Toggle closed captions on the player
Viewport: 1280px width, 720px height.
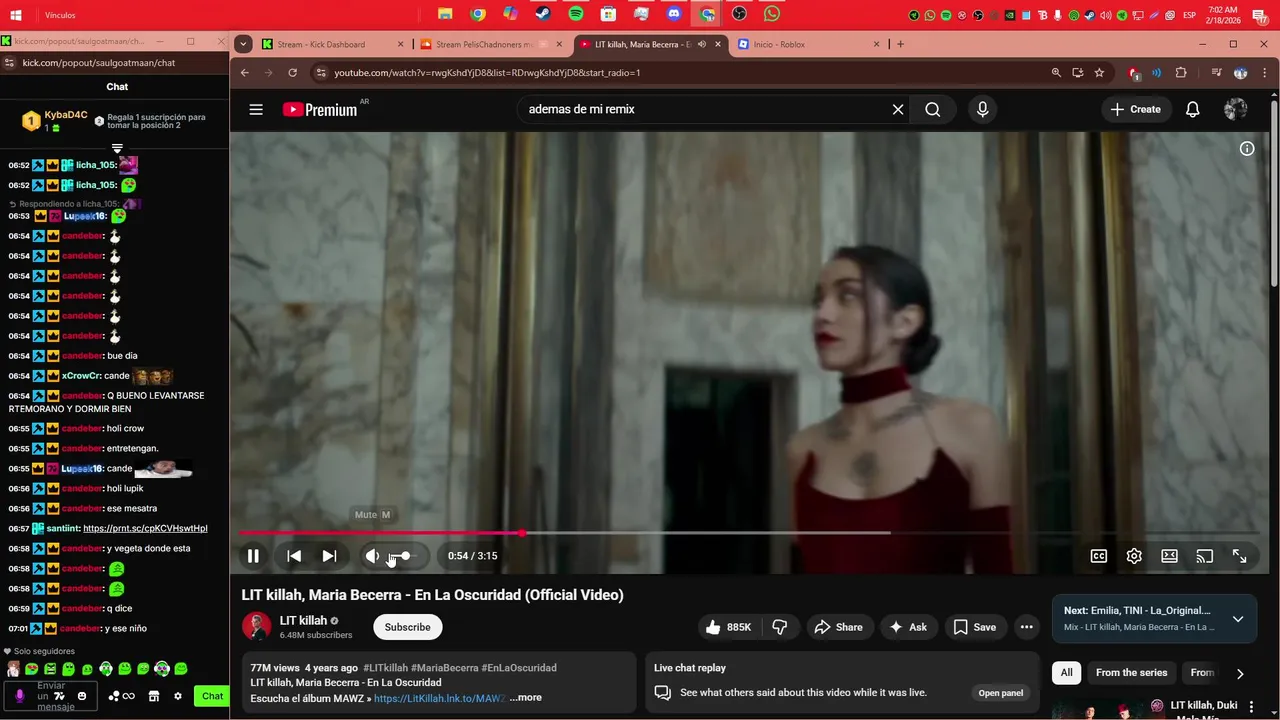coord(1099,556)
